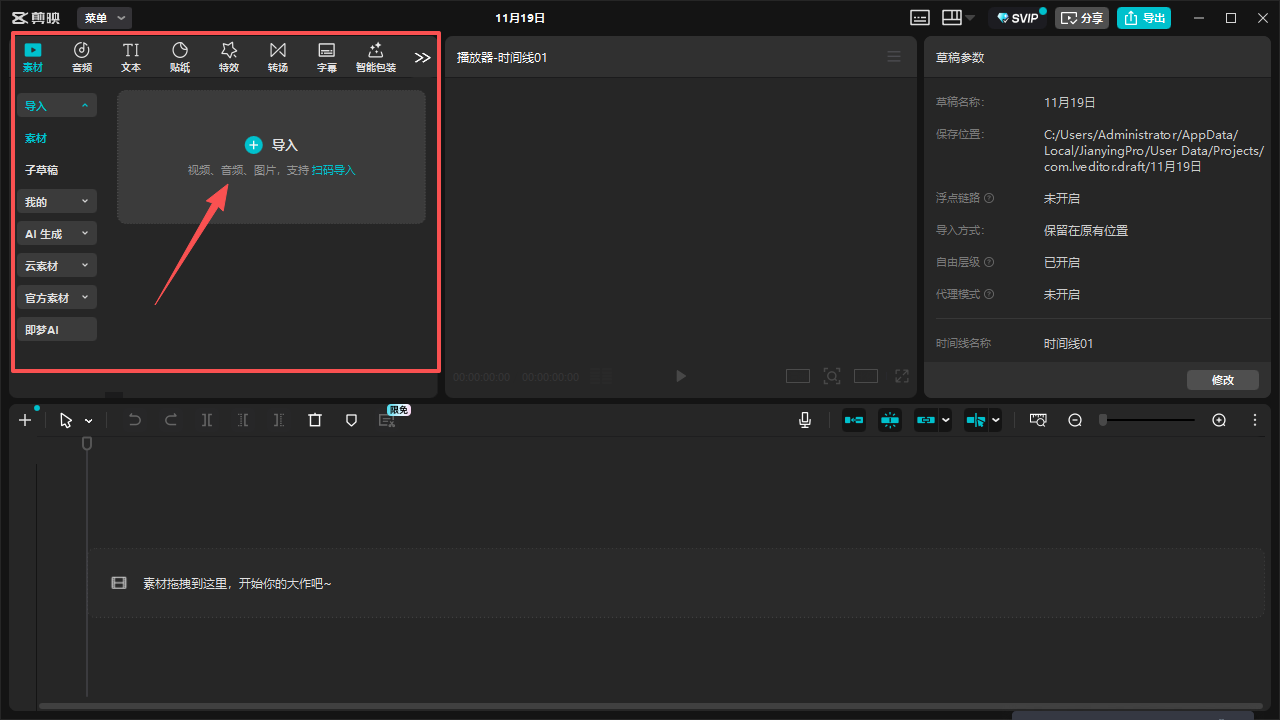The image size is (1280, 720).
Task: Switch to the 文本 text tab
Action: (131, 57)
